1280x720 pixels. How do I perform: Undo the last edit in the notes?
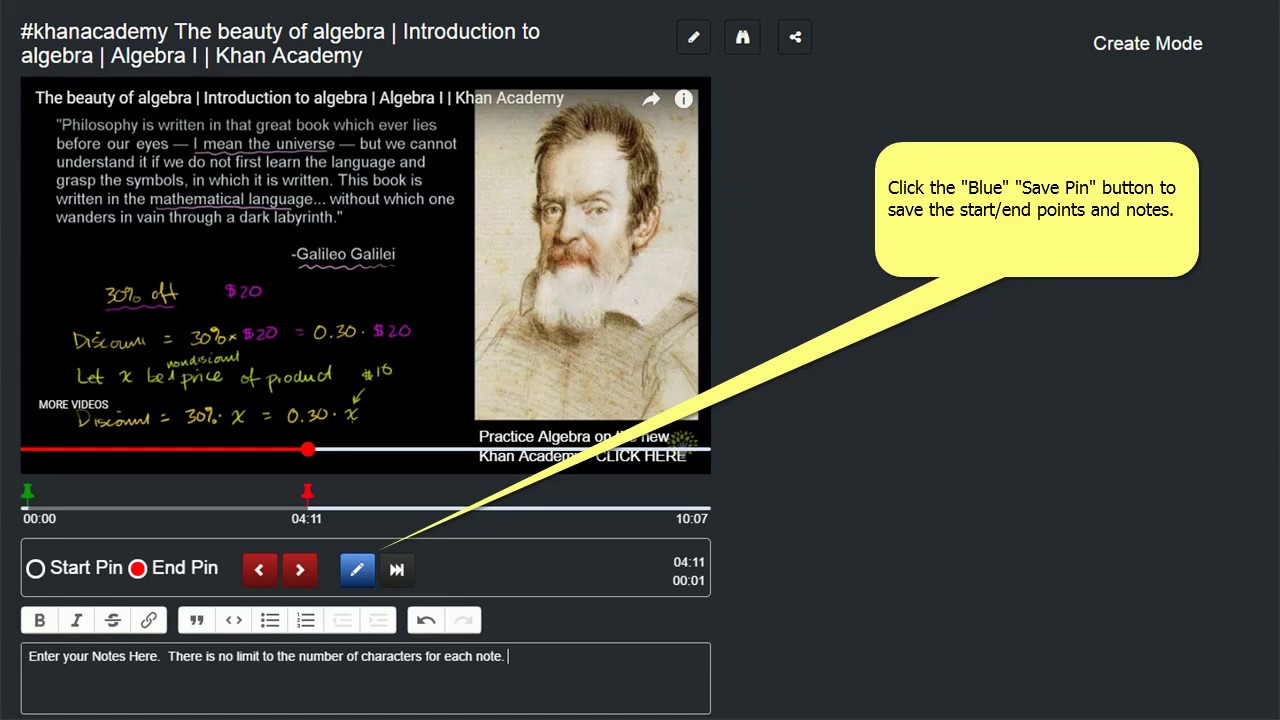[427, 620]
